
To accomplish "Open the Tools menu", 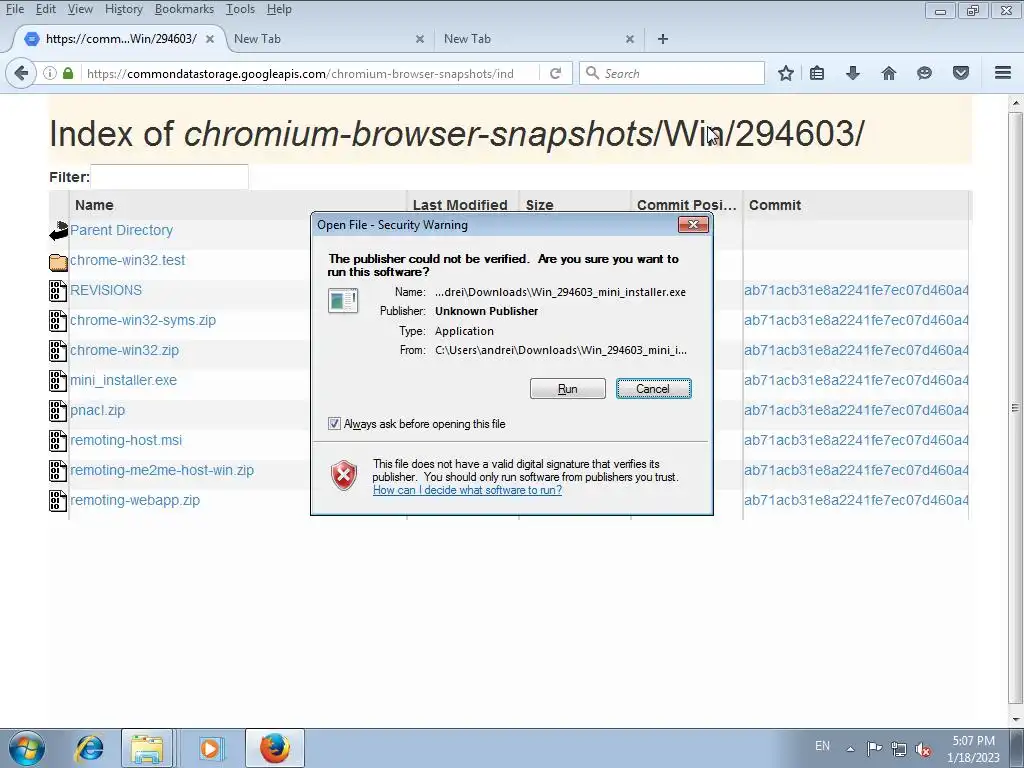I will 240,9.
